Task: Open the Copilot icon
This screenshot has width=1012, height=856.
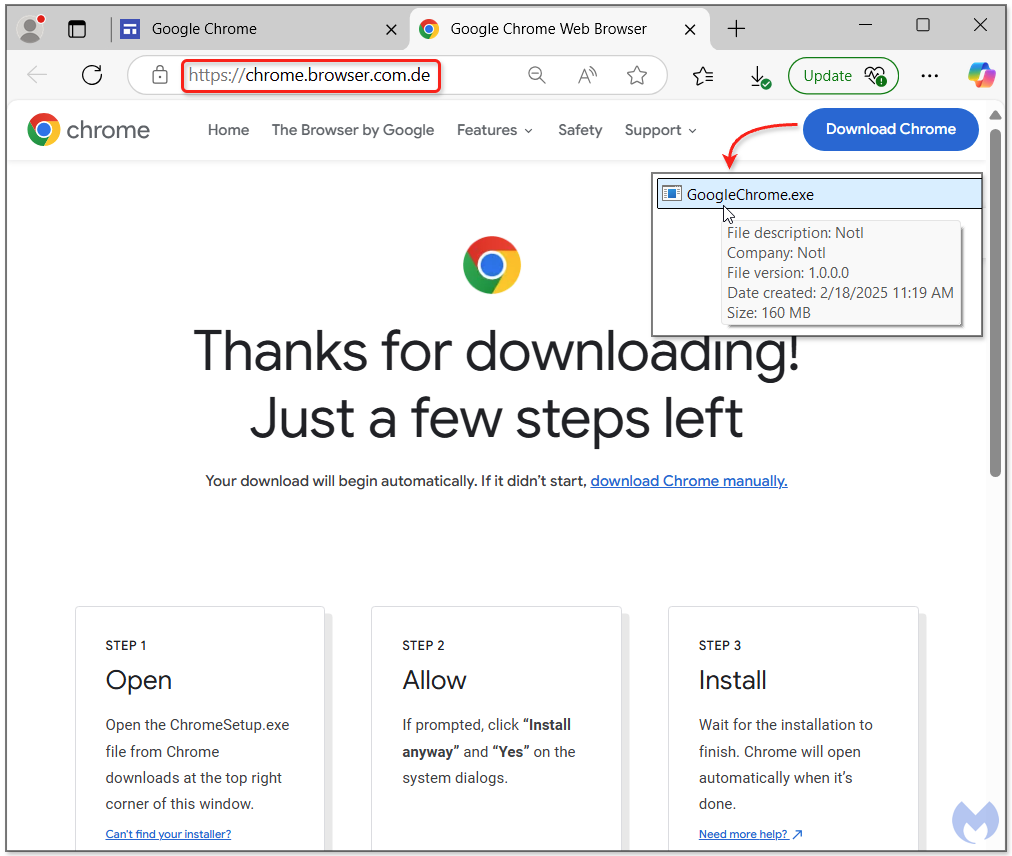Action: (981, 75)
